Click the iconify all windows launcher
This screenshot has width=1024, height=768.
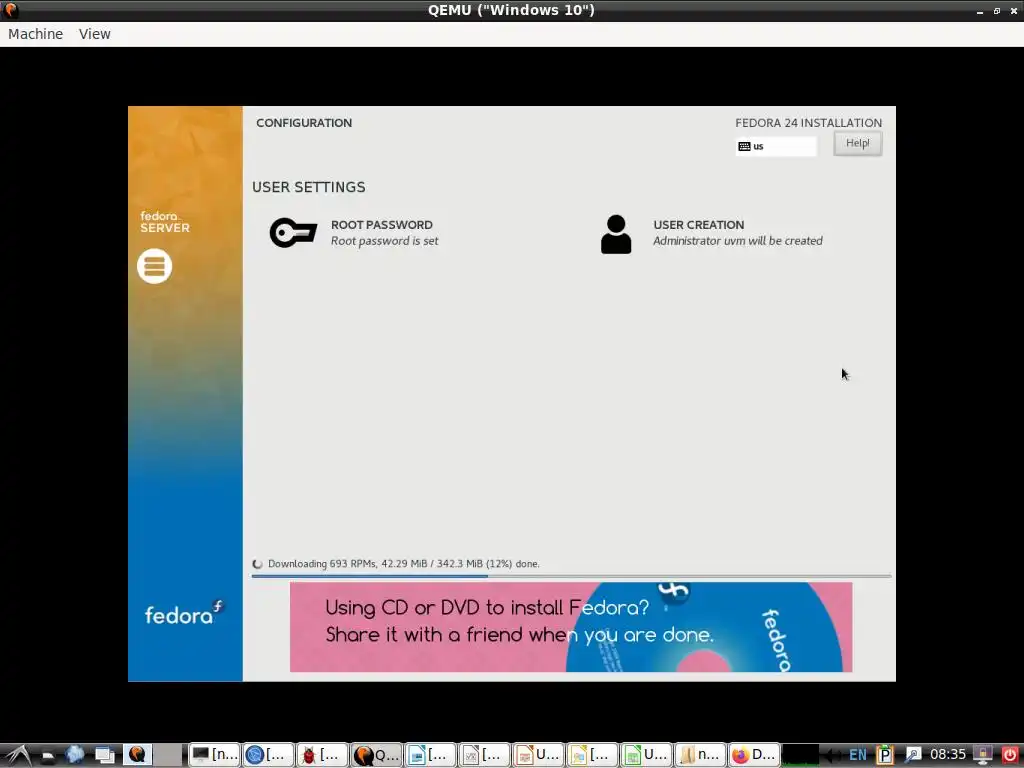tap(105, 755)
